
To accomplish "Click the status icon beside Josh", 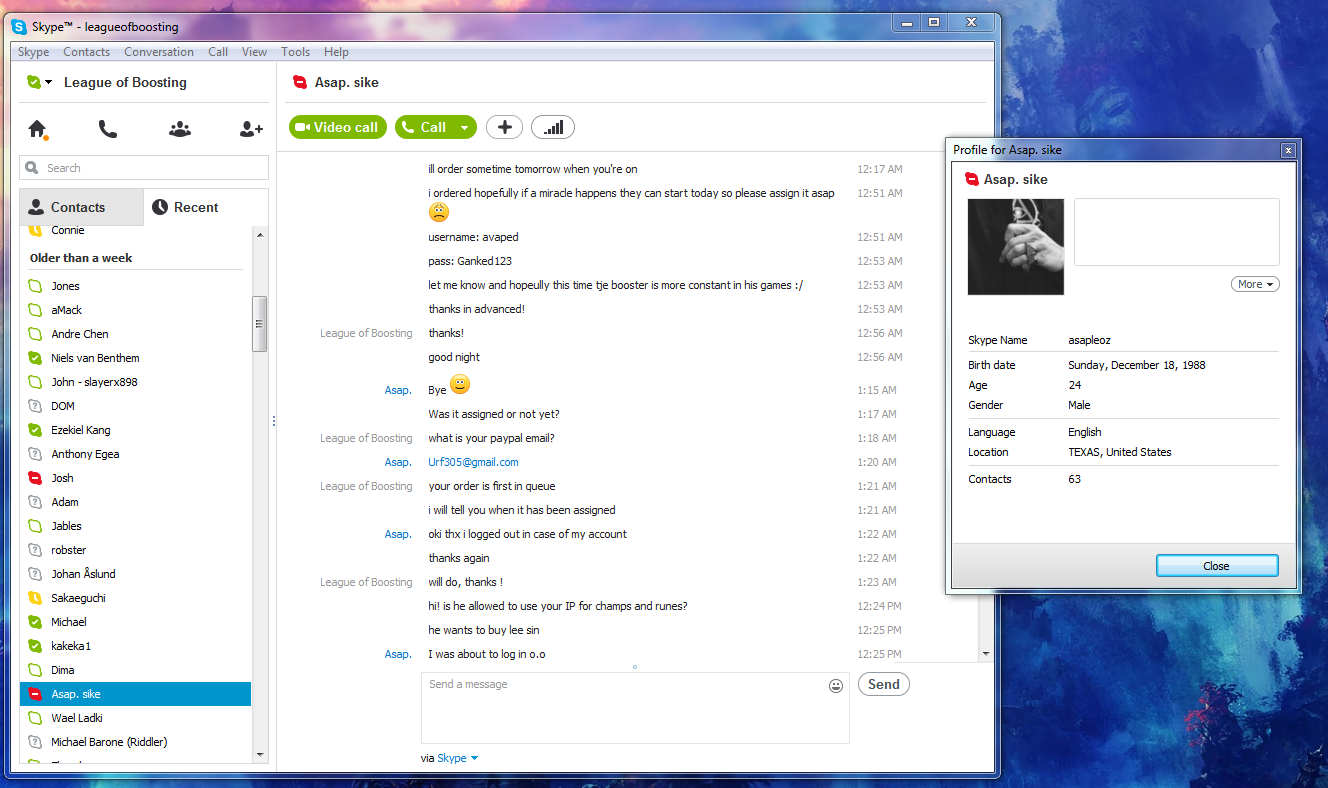I will [x=35, y=478].
